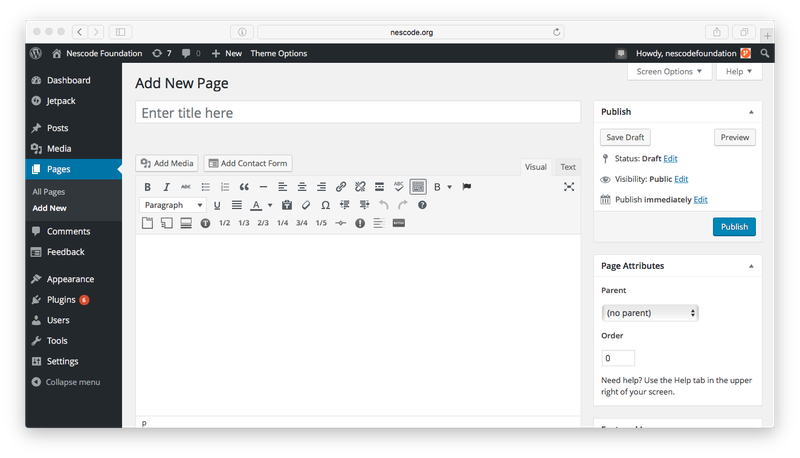Open keyboard shortcuts help
Screen dimensions: 800x458
(422, 205)
